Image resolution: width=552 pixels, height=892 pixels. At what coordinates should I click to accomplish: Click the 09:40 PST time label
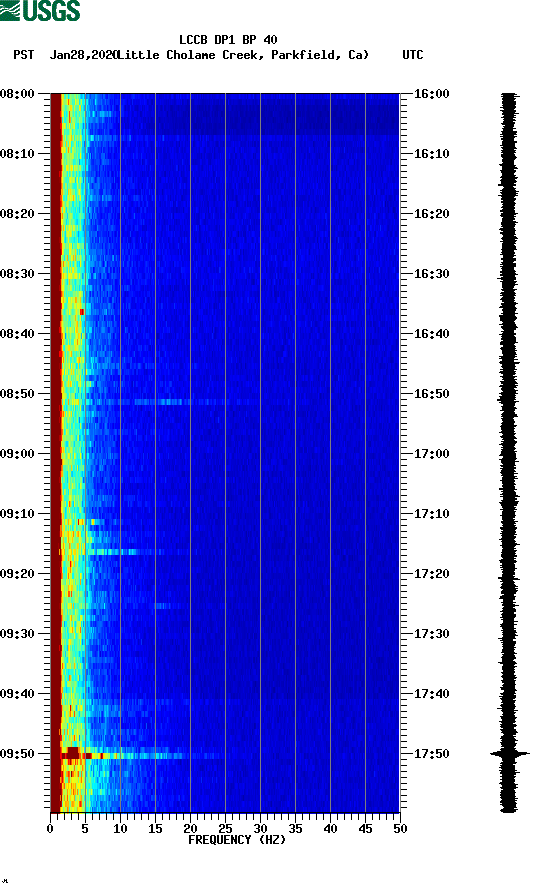click(17, 694)
